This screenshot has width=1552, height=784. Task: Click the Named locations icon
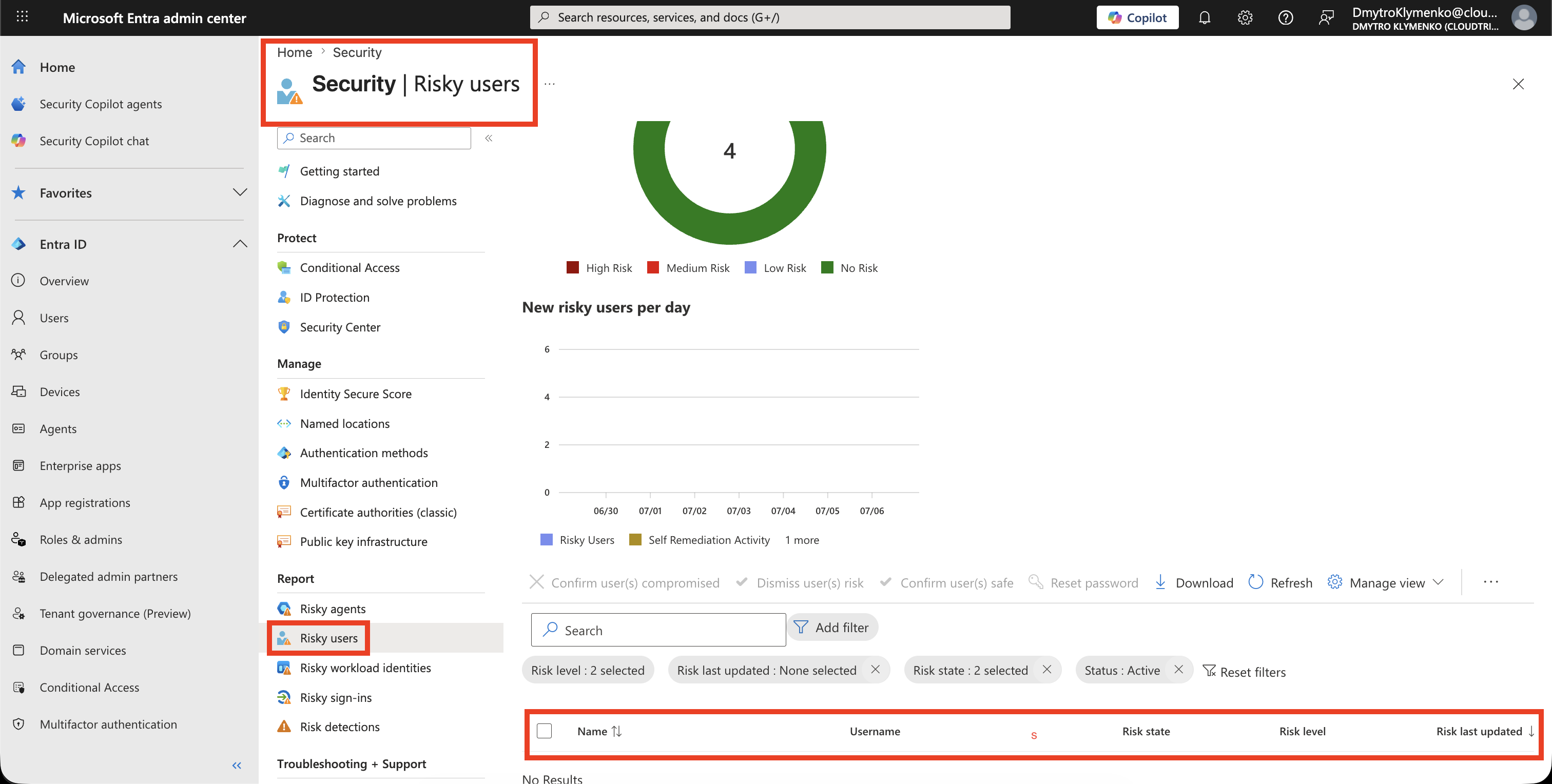(x=284, y=423)
